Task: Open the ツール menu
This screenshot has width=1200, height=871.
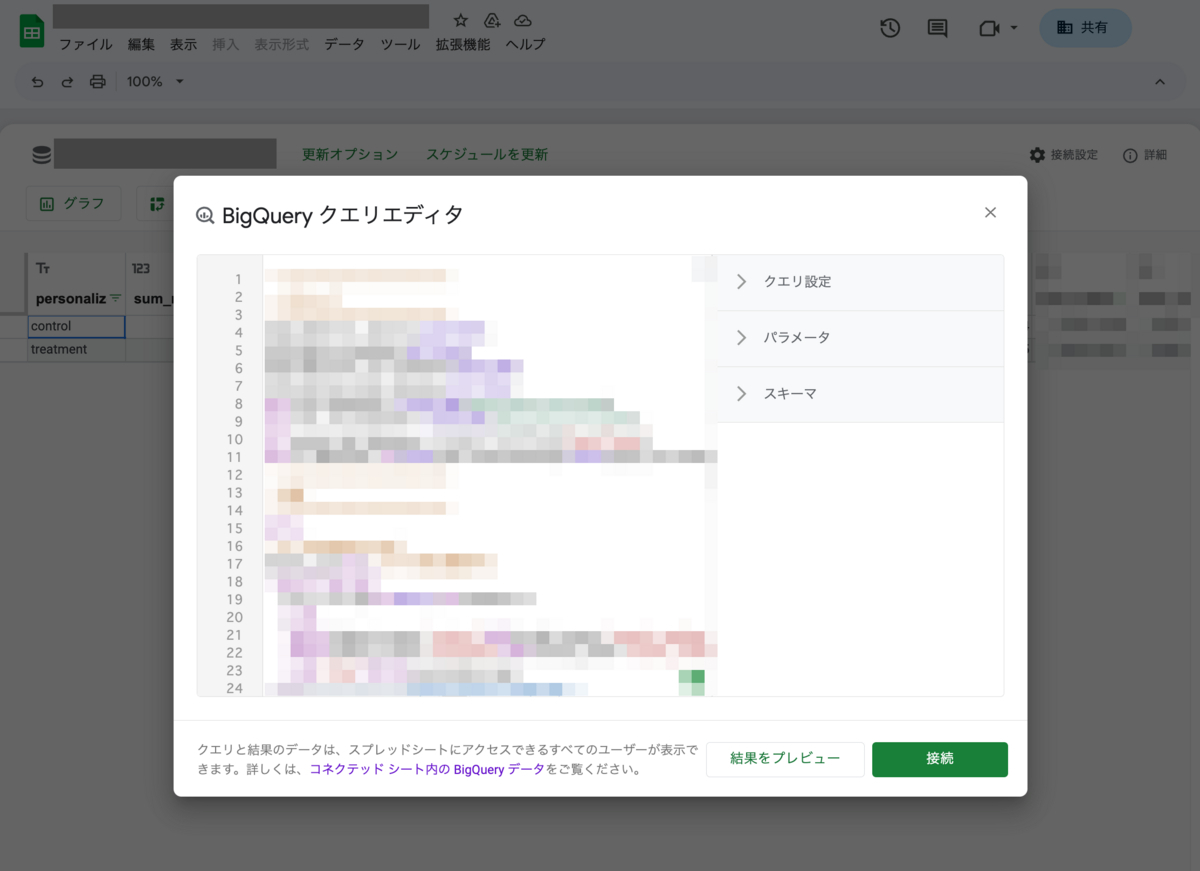Action: click(x=400, y=45)
